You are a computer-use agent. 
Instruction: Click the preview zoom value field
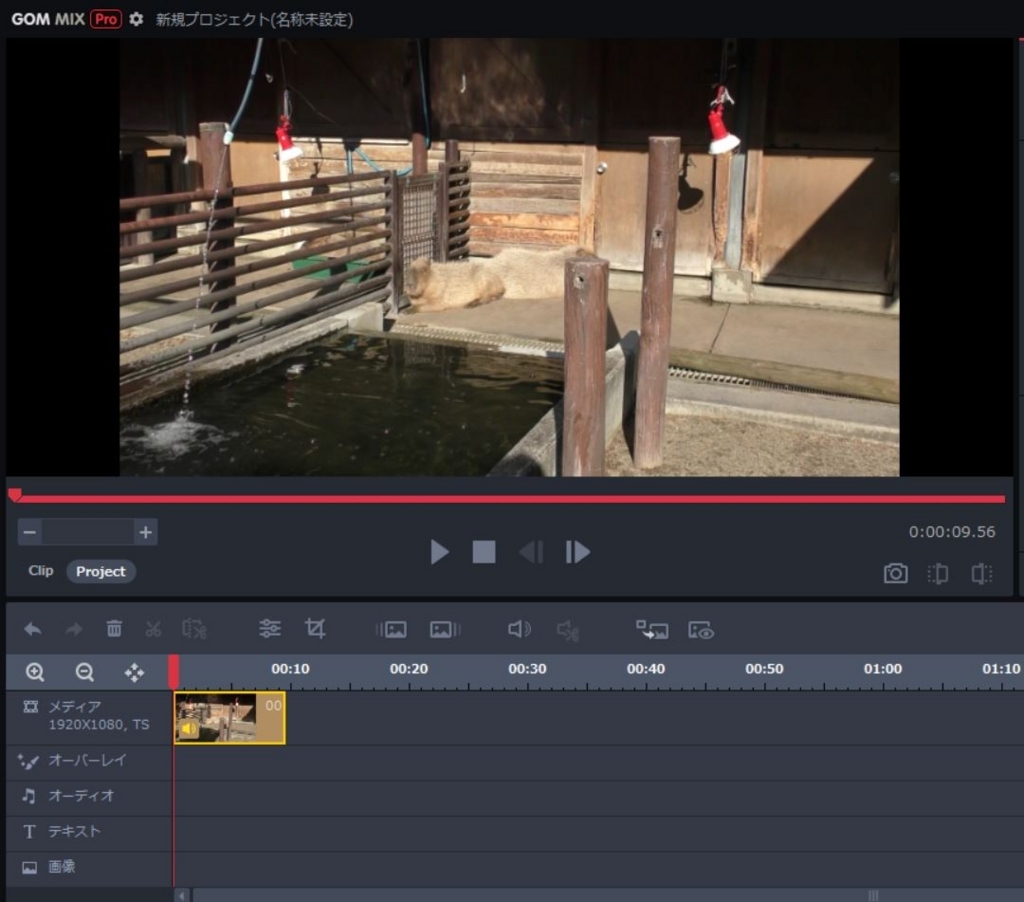click(88, 532)
